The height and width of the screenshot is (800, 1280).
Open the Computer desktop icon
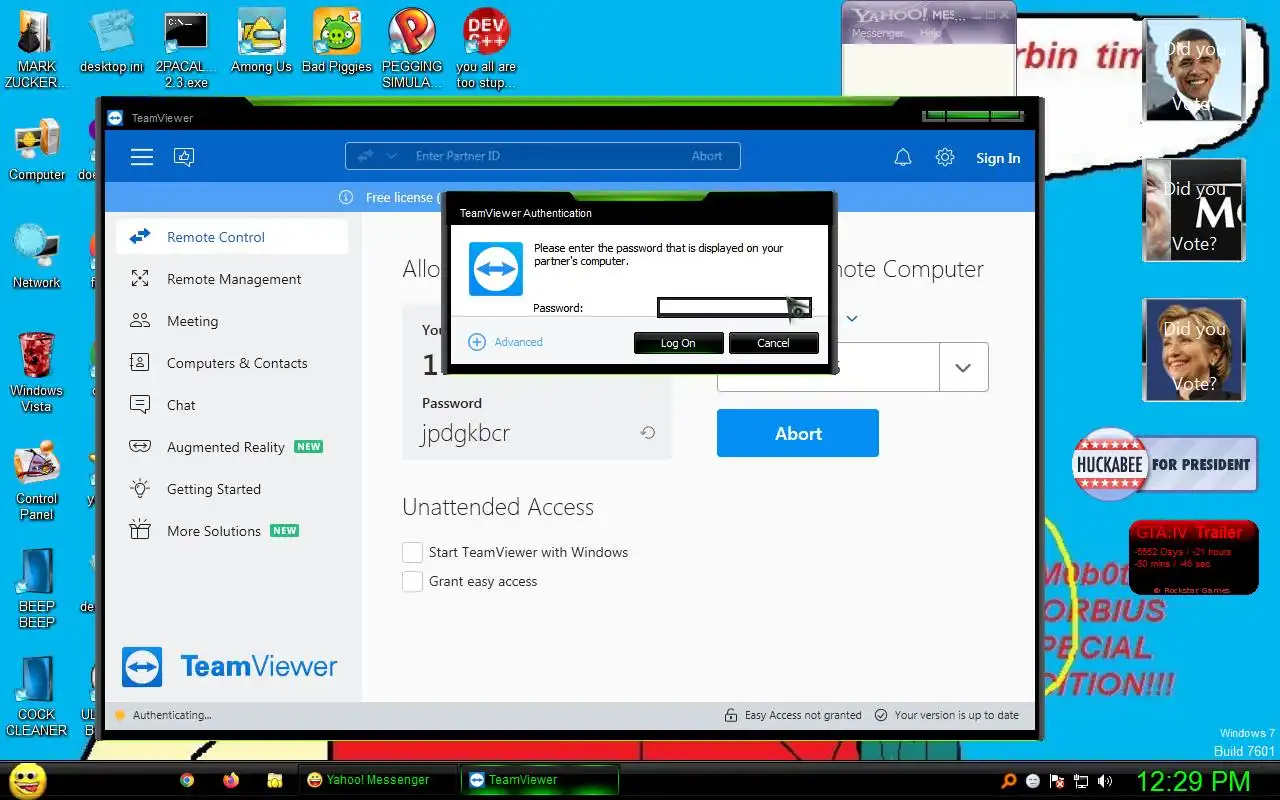[37, 150]
